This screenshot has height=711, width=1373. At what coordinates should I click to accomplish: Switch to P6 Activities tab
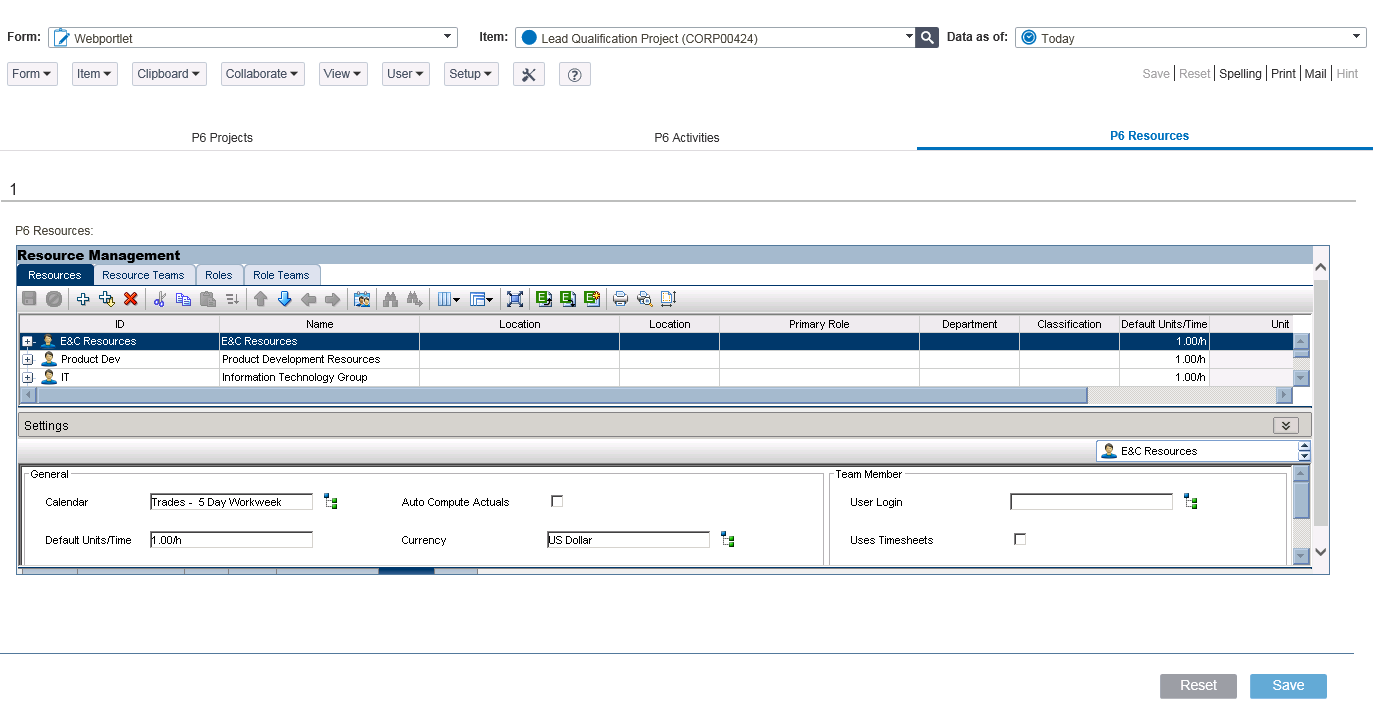pyautogui.click(x=687, y=138)
